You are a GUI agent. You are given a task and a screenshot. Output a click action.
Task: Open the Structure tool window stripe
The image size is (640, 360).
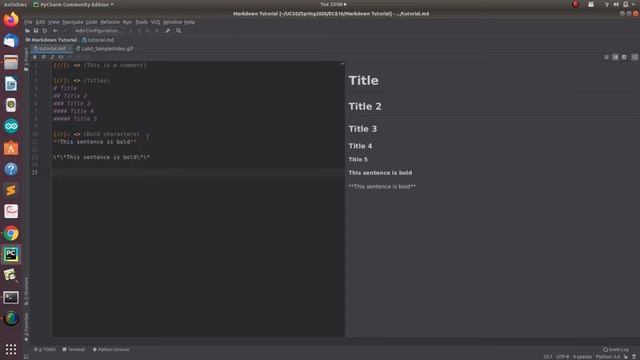27,291
